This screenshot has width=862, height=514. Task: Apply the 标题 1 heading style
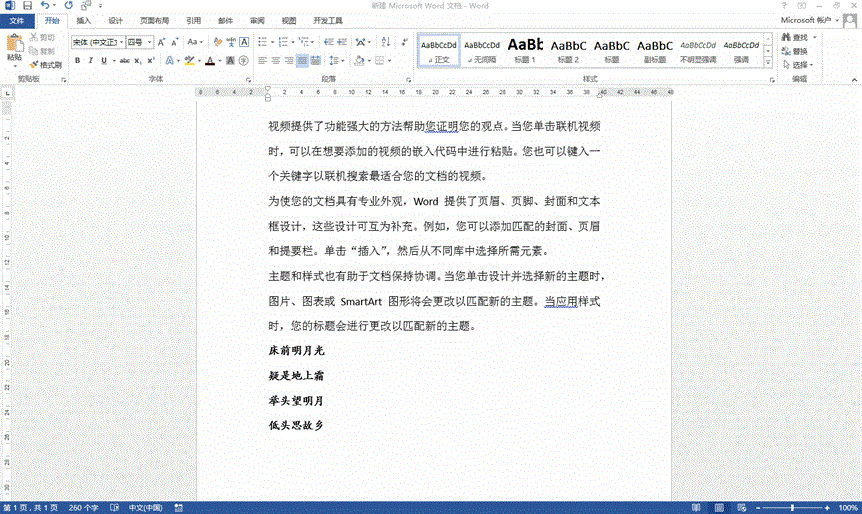525,50
